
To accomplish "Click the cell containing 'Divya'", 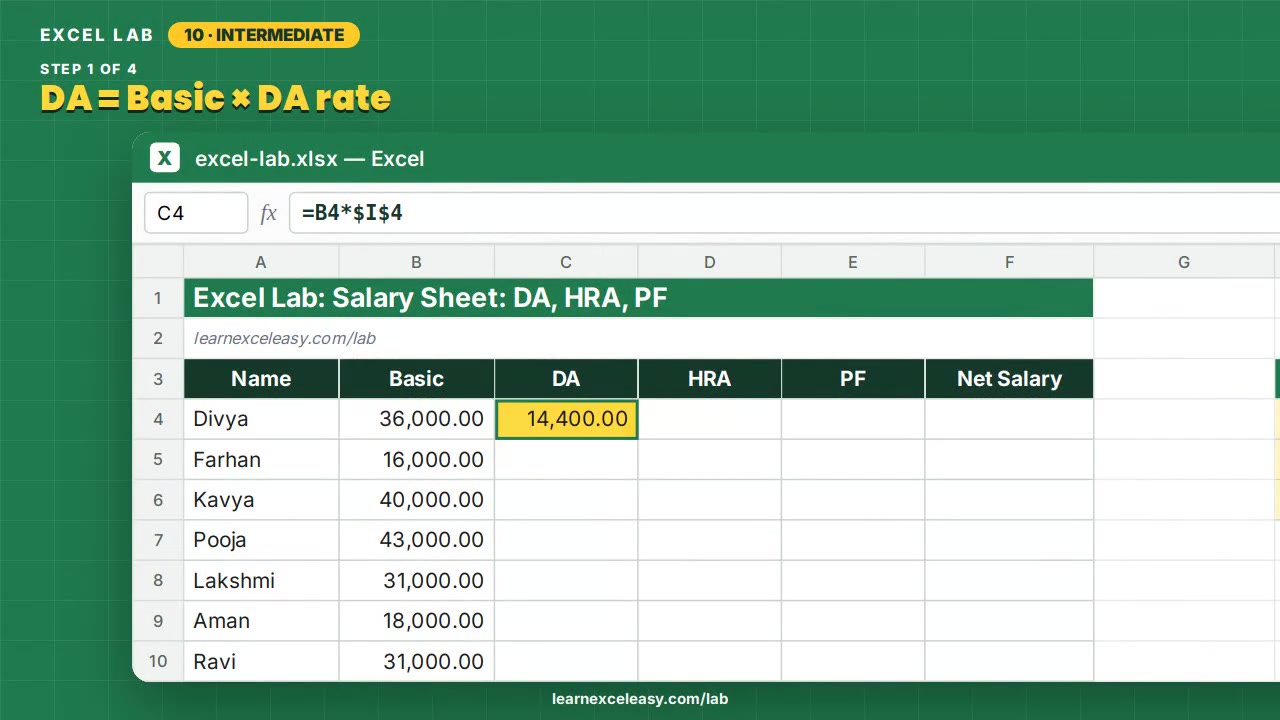I will point(261,419).
